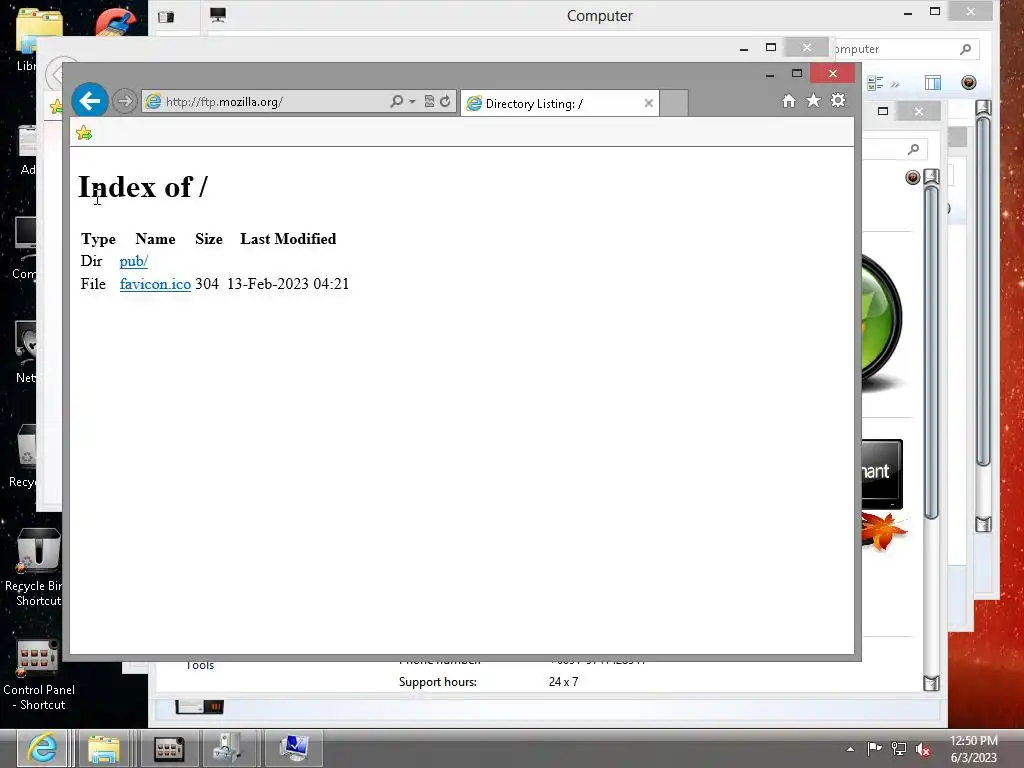
Task: Click the '304' file size value
Action: coord(207,284)
